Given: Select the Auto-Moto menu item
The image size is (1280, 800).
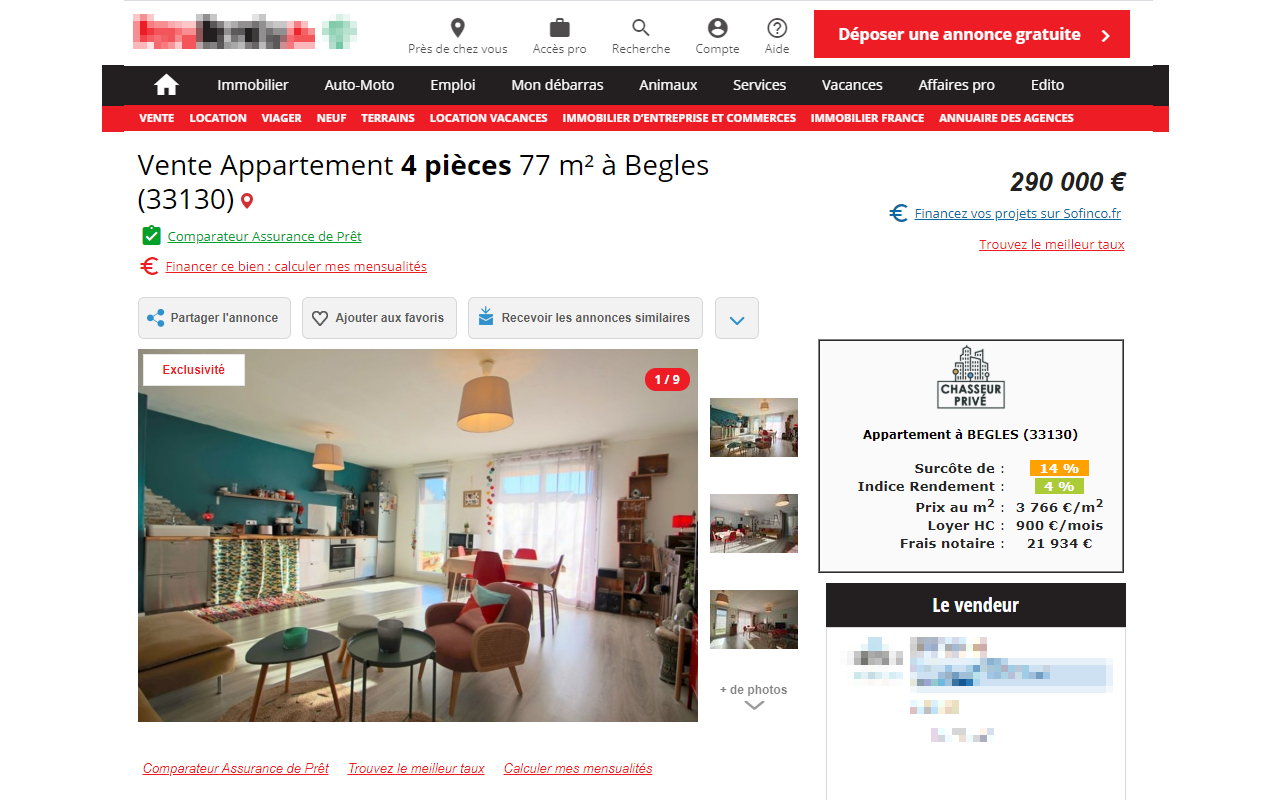Looking at the screenshot, I should coord(359,85).
